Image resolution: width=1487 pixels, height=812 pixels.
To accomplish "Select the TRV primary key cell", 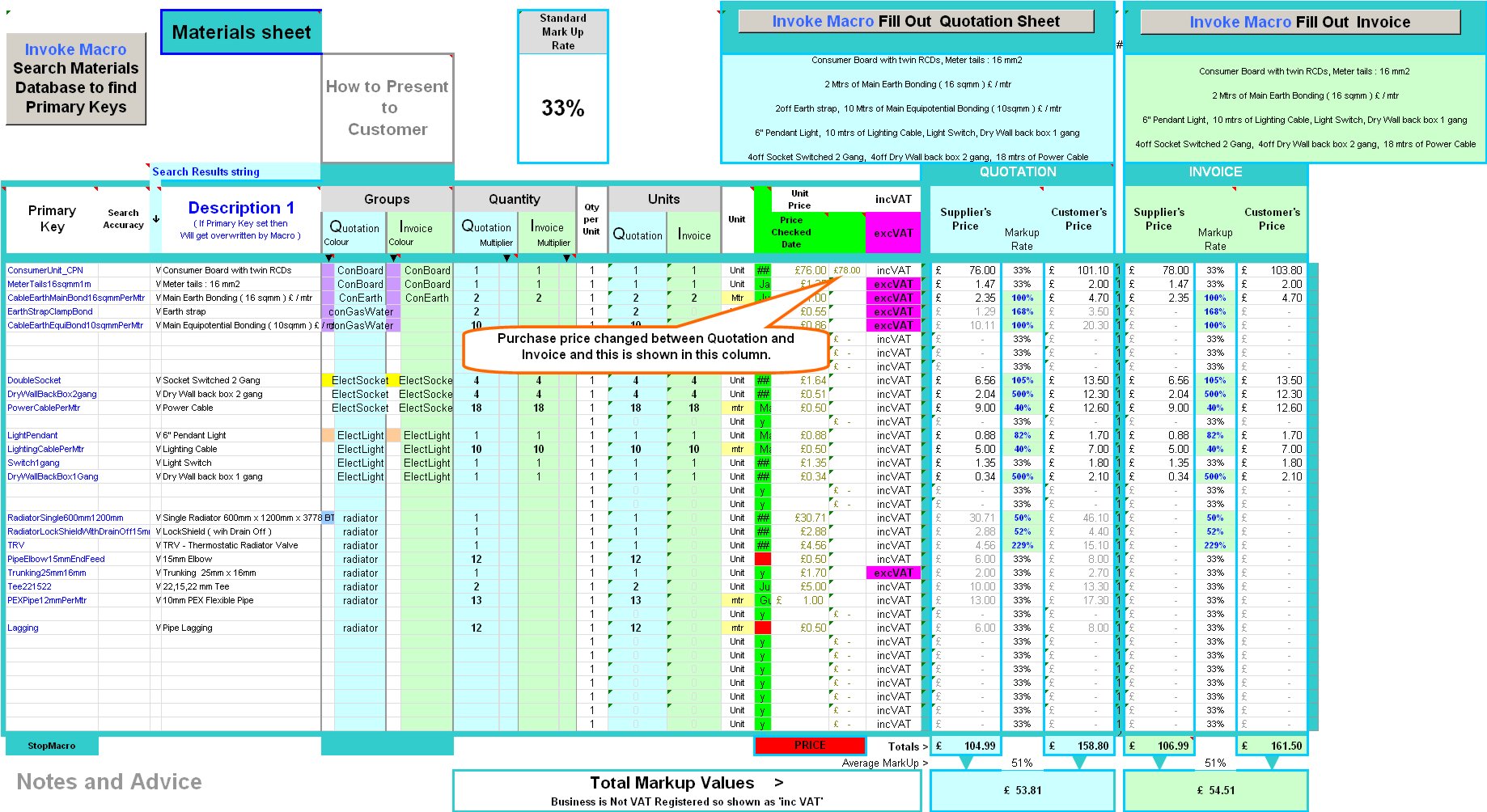I will pos(52,545).
